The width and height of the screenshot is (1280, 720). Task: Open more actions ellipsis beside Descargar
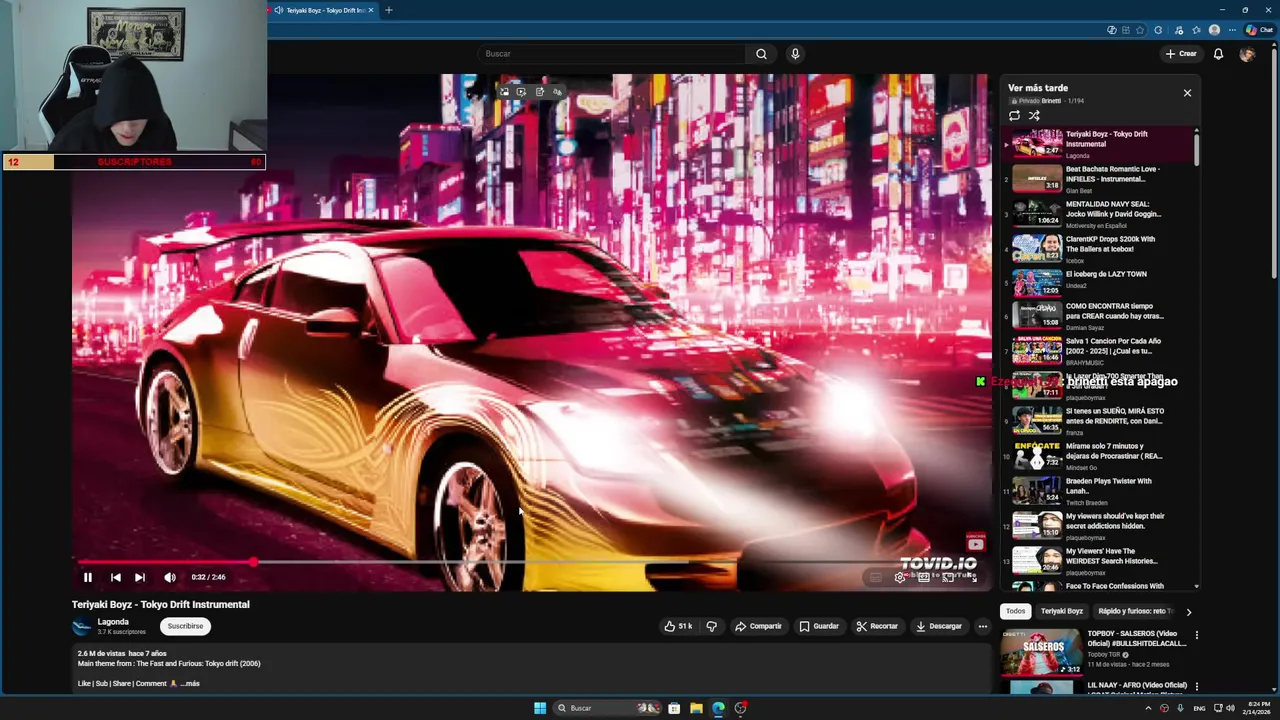tap(982, 626)
